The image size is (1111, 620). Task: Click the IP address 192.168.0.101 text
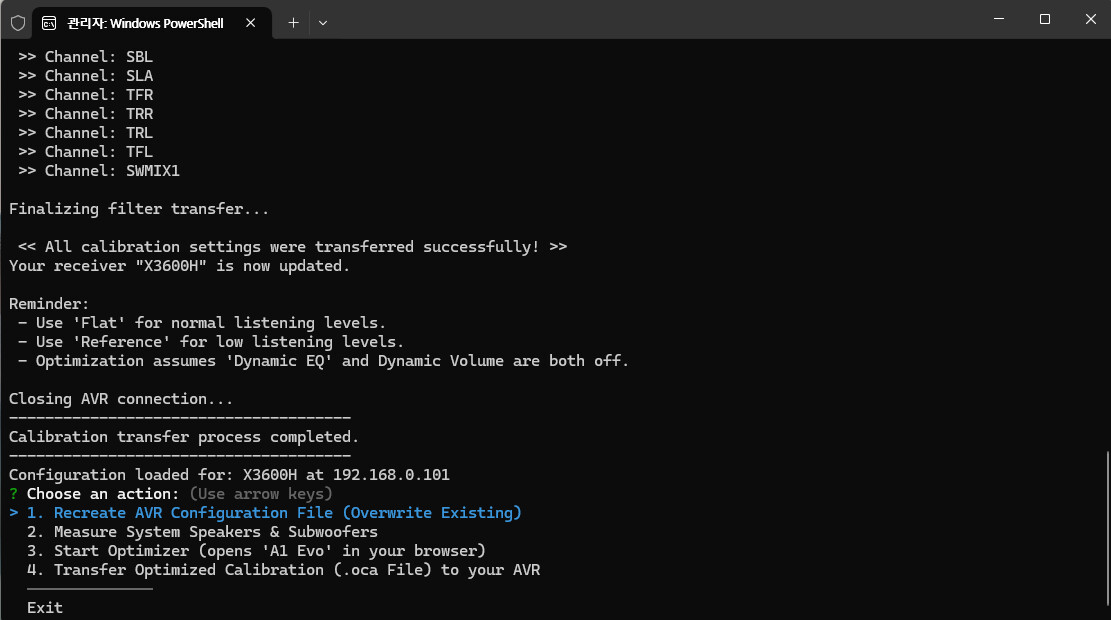tap(391, 475)
